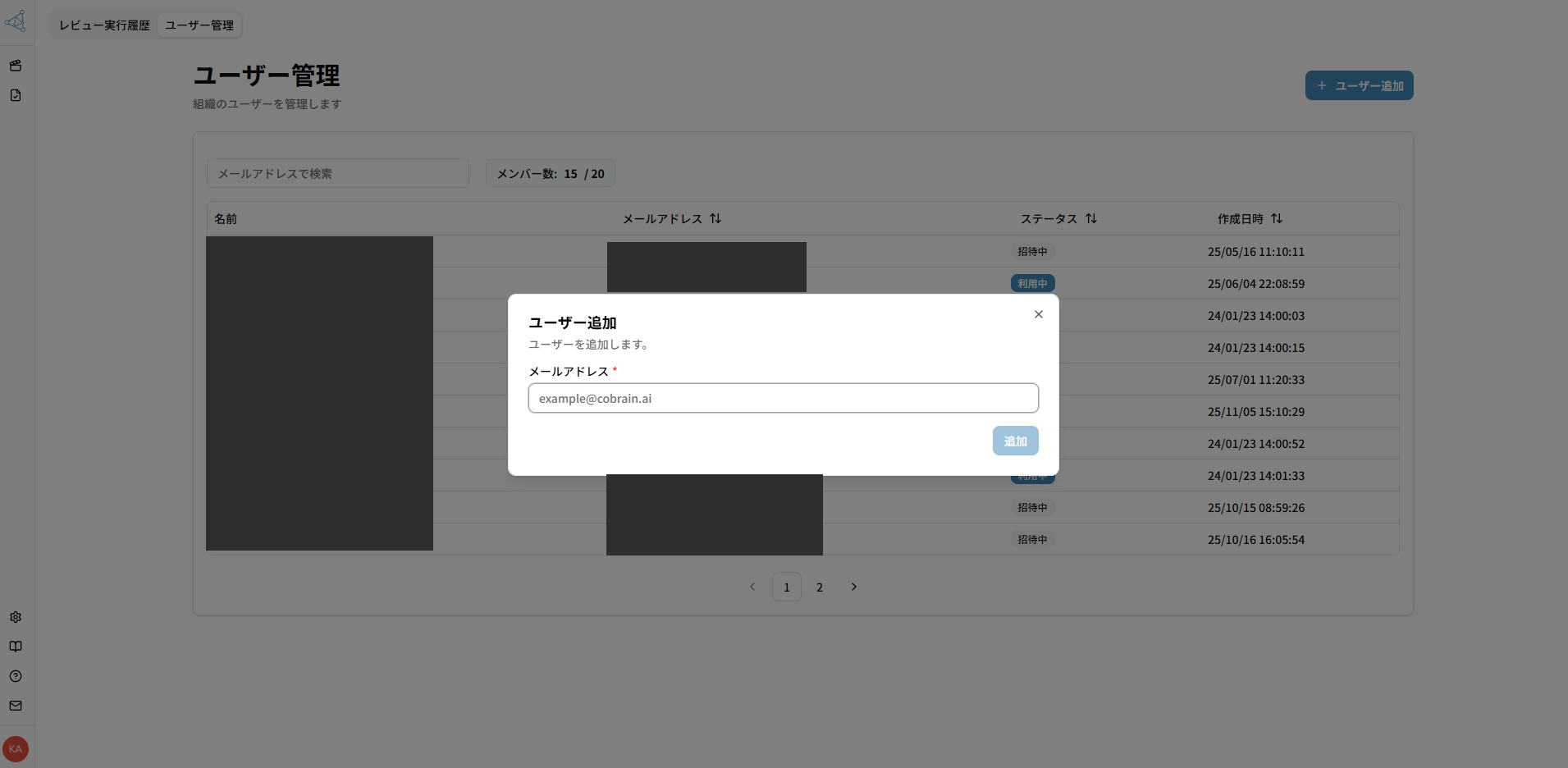Open the settings gear icon in the sidebar
This screenshot has width=1568, height=768.
(x=16, y=617)
